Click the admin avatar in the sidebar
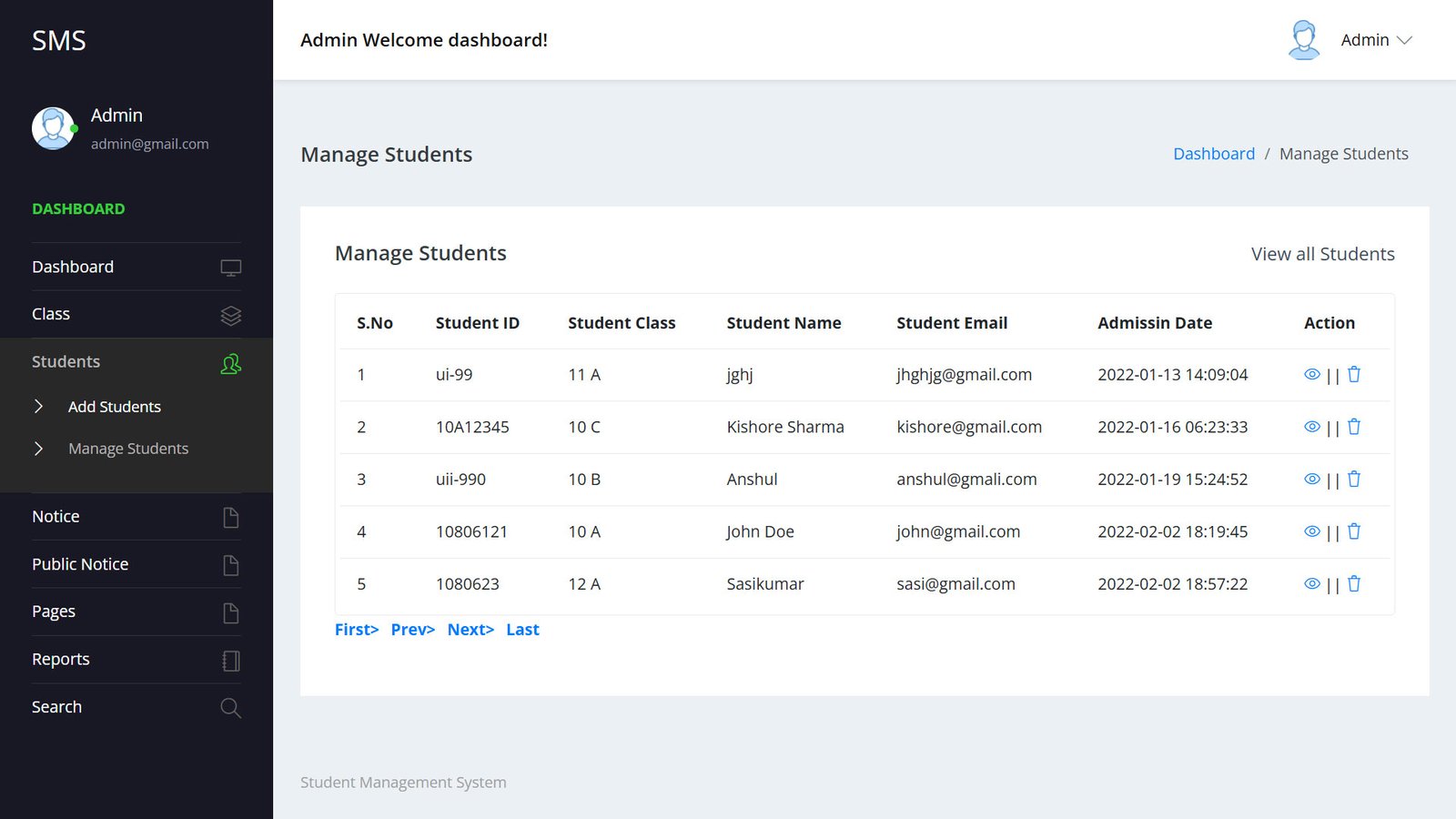Image resolution: width=1456 pixels, height=819 pixels. pos(54,128)
